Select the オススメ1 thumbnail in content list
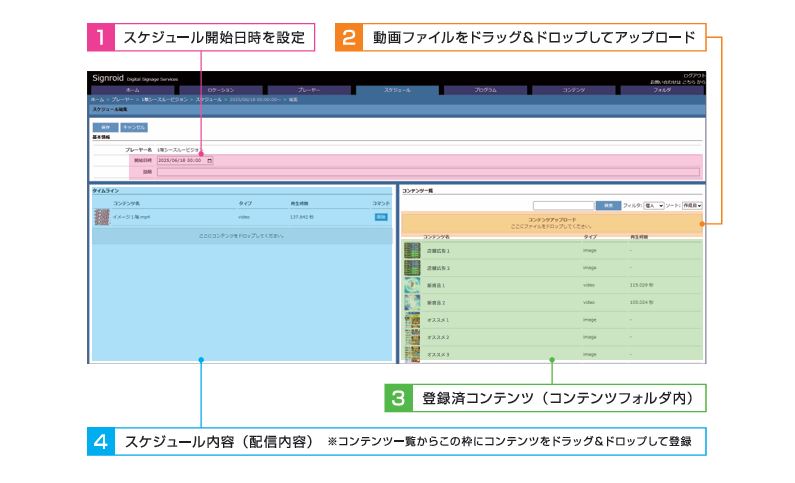This screenshot has width=795, height=483. point(411,320)
